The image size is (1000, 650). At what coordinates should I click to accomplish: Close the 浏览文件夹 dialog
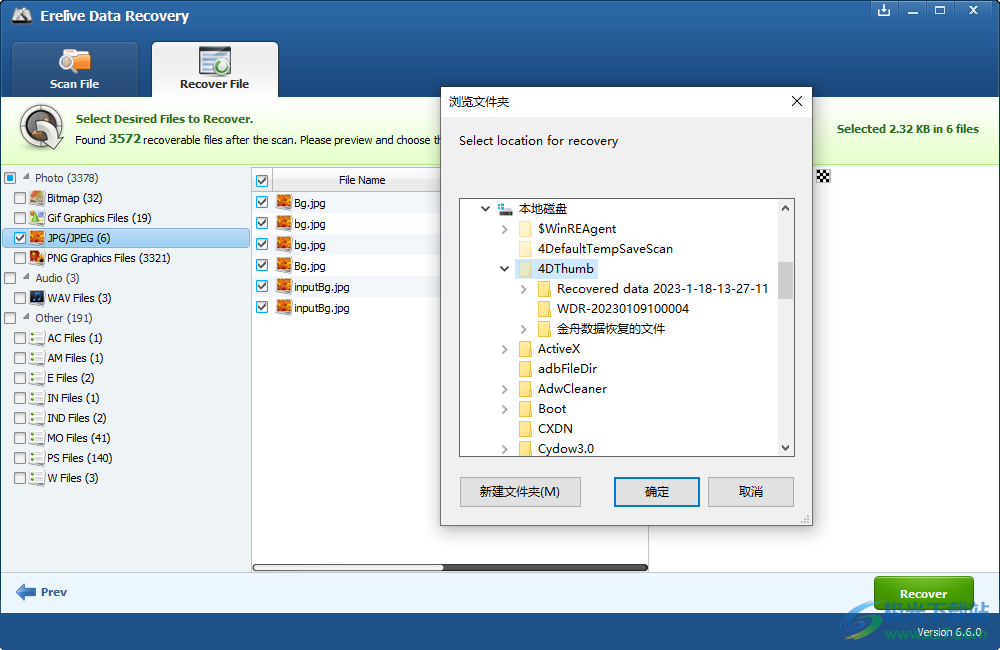coord(797,101)
